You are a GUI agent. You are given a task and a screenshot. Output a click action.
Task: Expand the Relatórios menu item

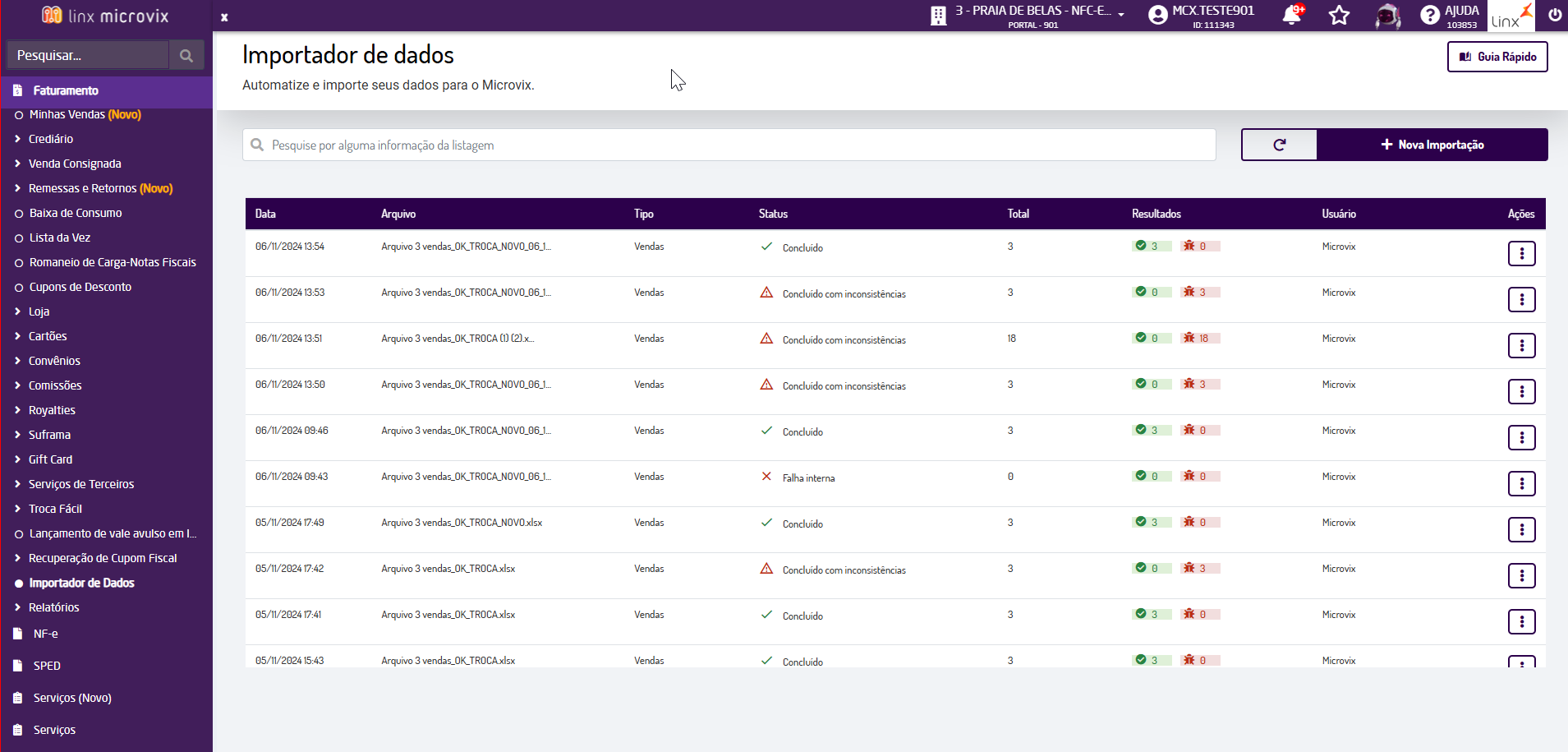(x=54, y=607)
